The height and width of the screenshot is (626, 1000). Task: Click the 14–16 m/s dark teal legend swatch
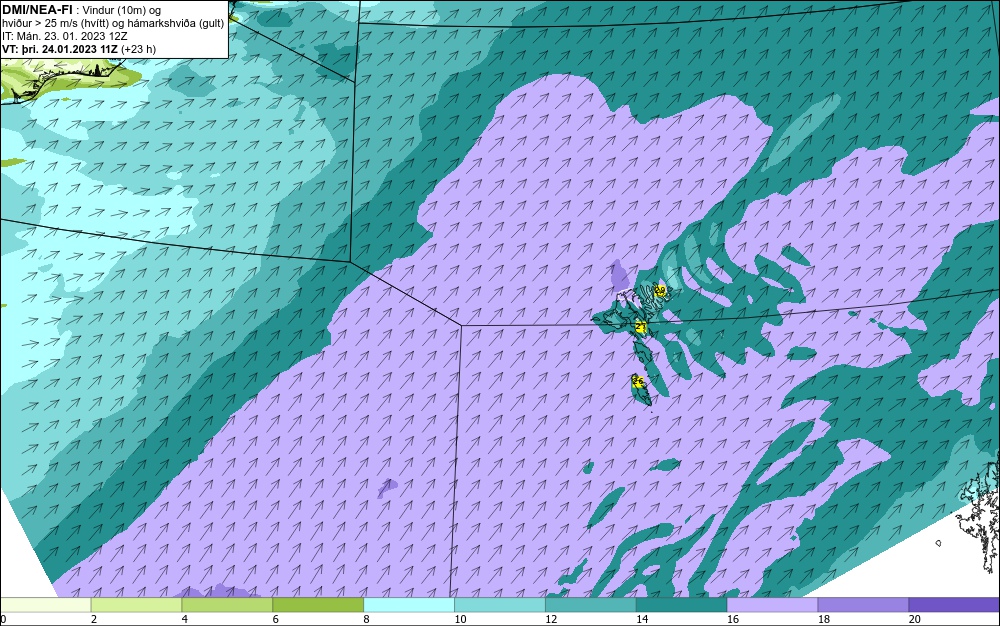[x=681, y=605]
